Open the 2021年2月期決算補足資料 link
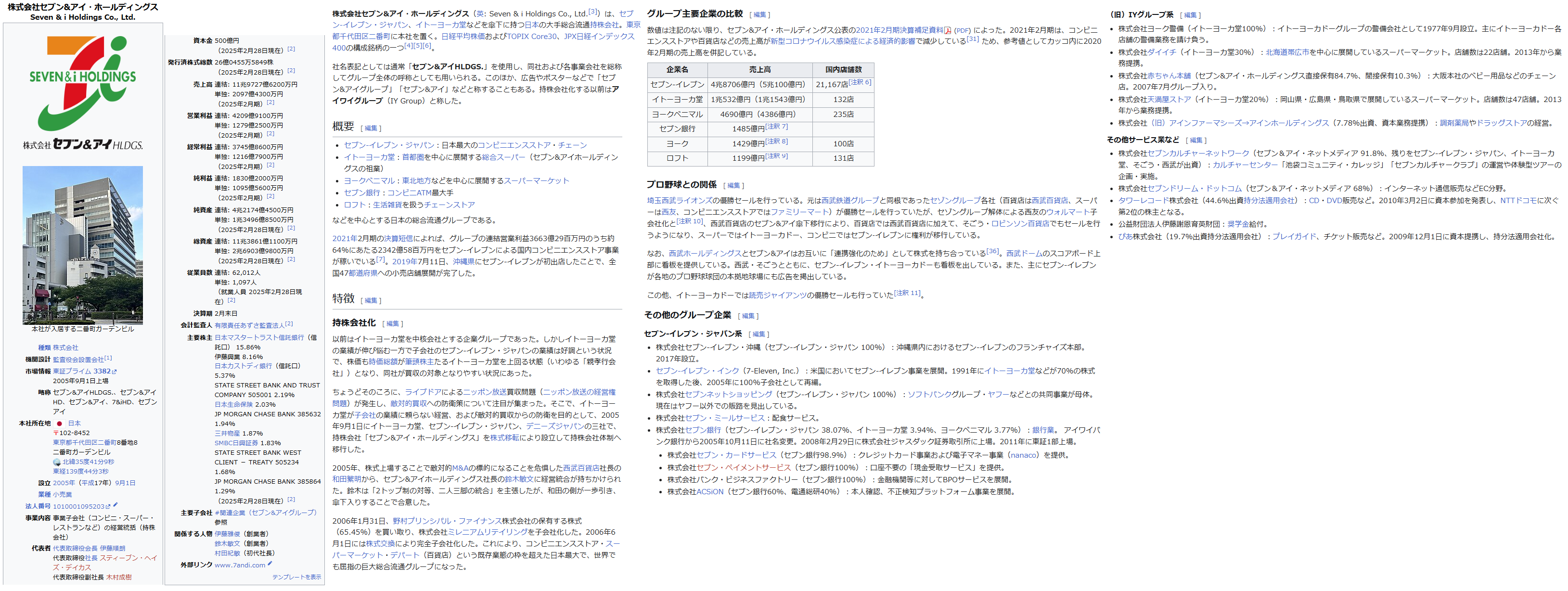Screen dimensions: 1568x591 (900, 30)
